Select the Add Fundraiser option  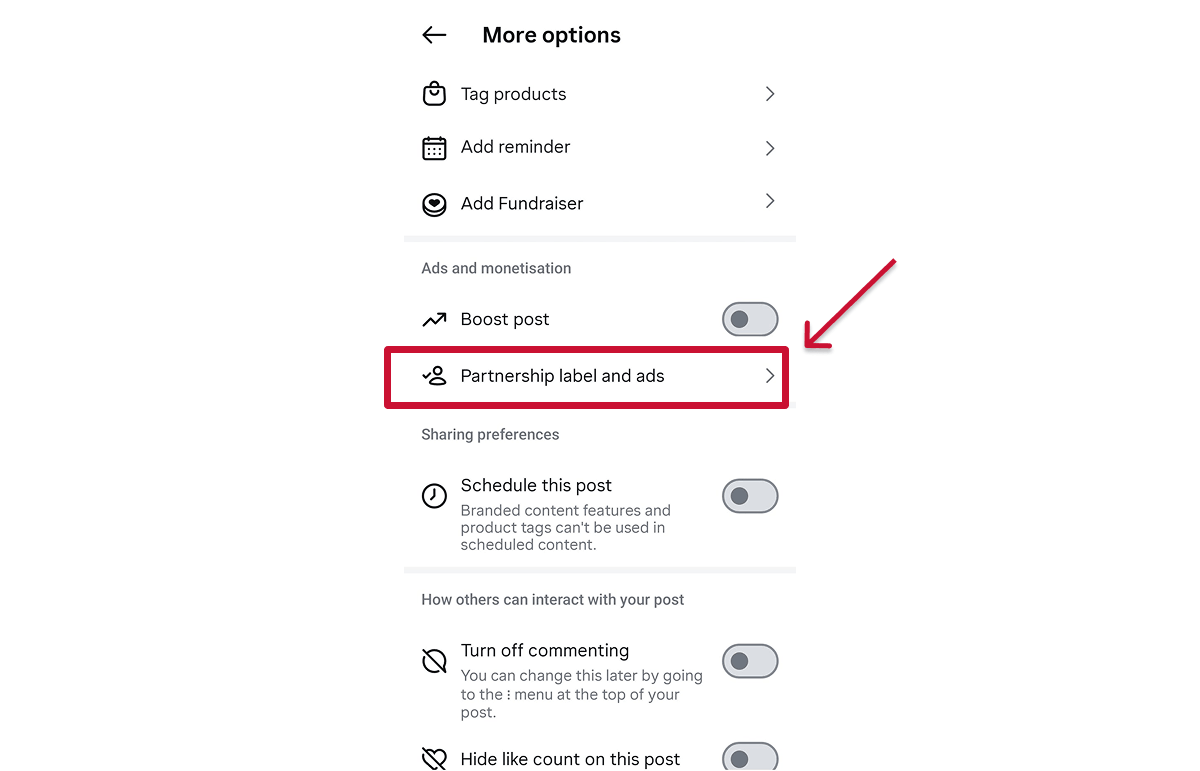(x=521, y=203)
